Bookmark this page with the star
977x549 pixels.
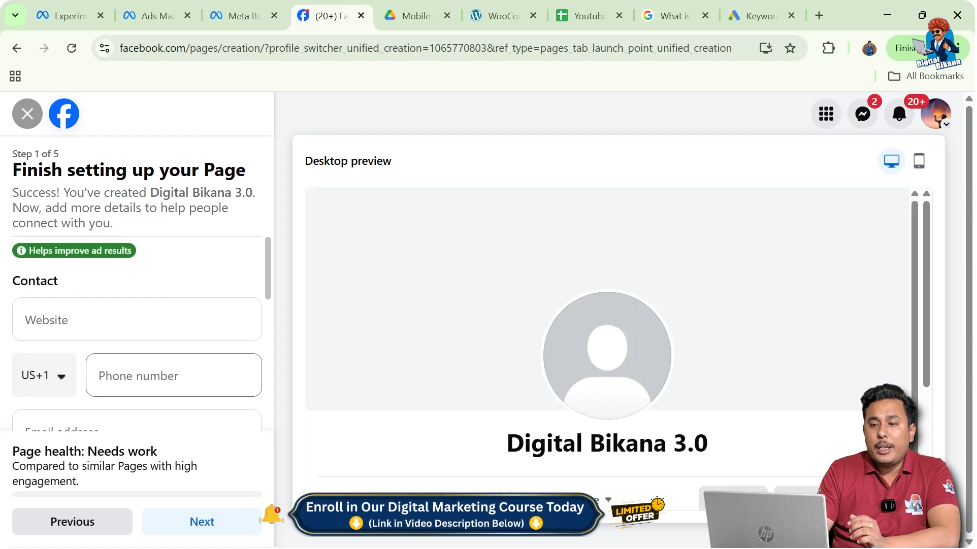[x=790, y=48]
